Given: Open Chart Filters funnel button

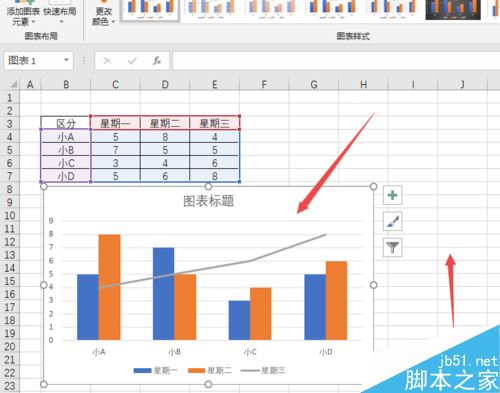Looking at the screenshot, I should (392, 247).
